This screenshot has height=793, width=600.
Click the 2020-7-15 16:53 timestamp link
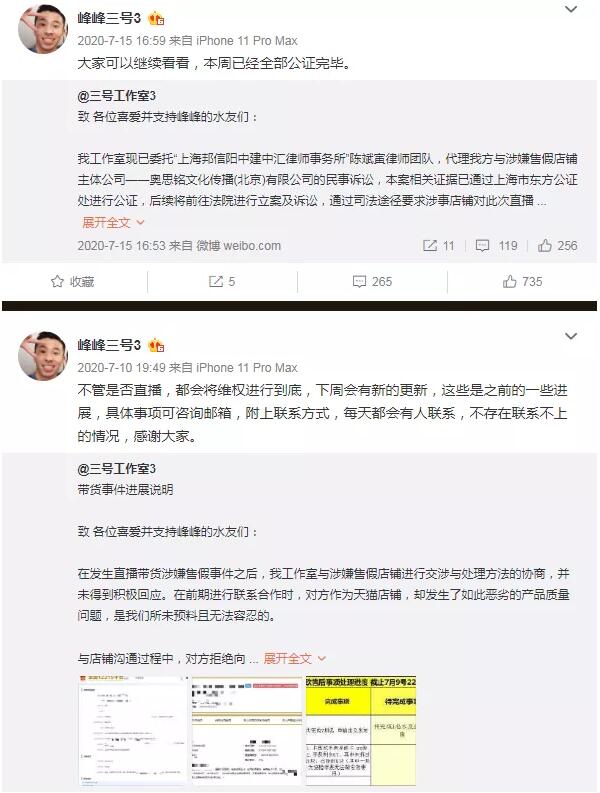(x=121, y=246)
